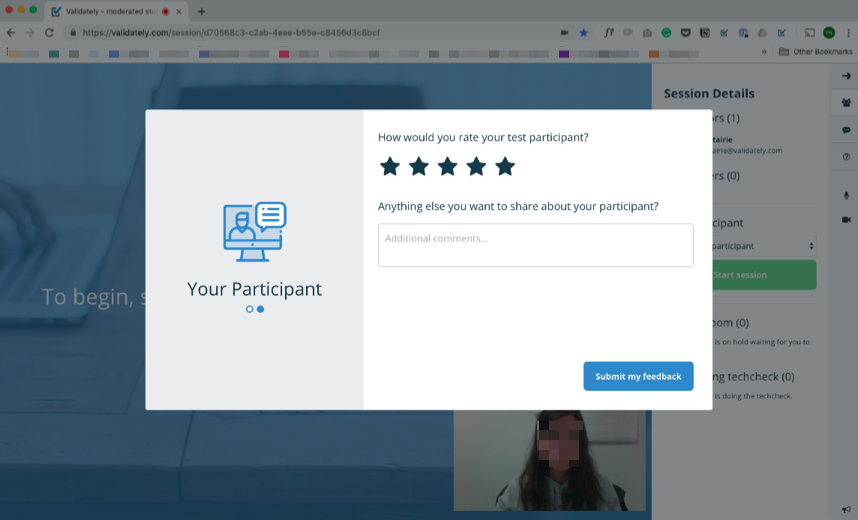Image resolution: width=858 pixels, height=520 pixels.
Task: Open the Other Bookmarks folder
Action: coord(815,51)
